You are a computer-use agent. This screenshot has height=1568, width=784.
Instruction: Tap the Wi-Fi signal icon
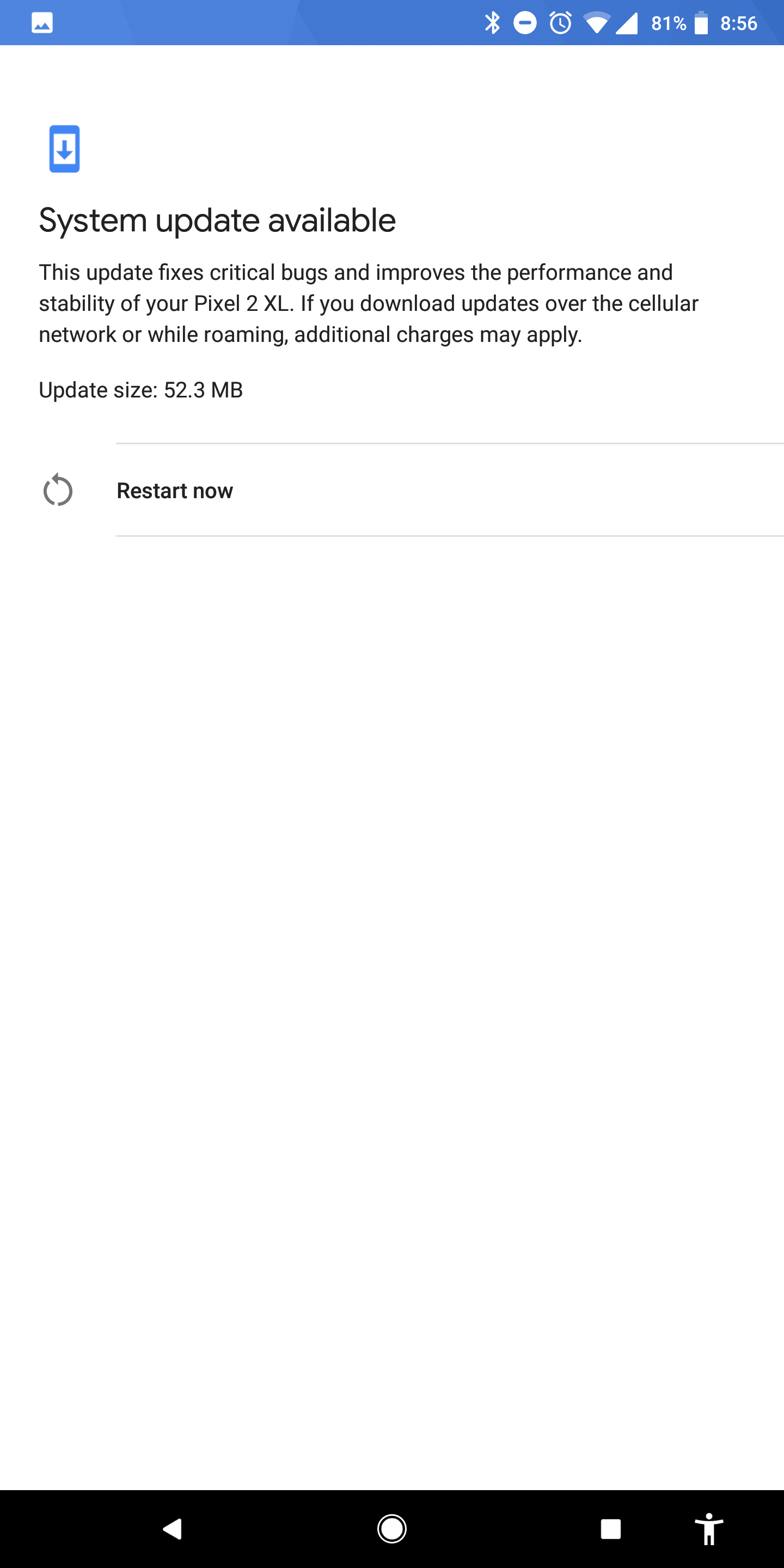[x=596, y=23]
